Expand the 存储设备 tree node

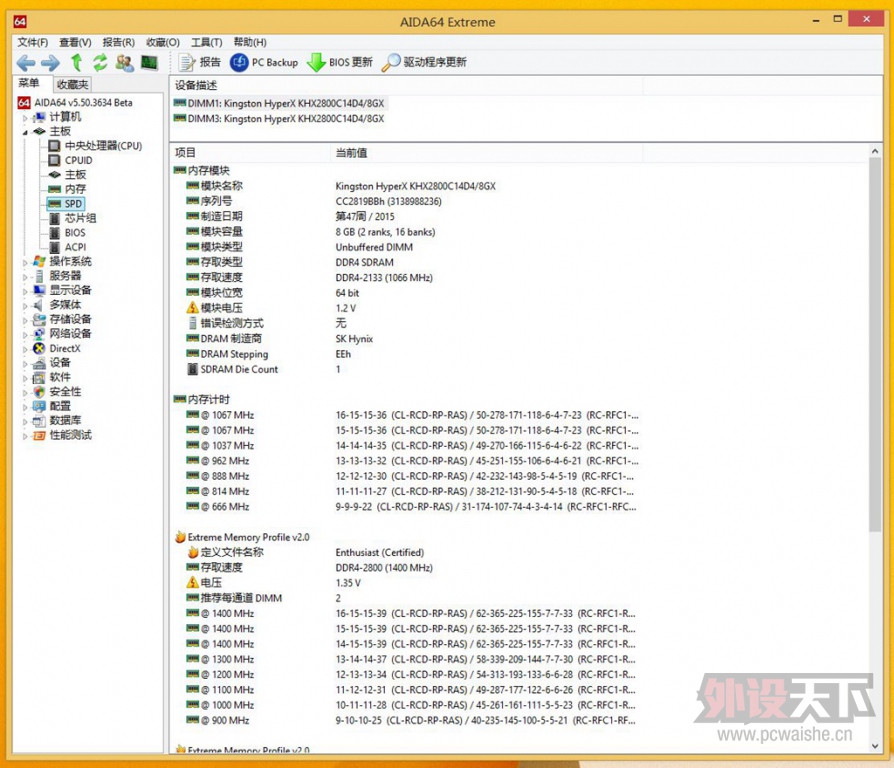pyautogui.click(x=25, y=320)
